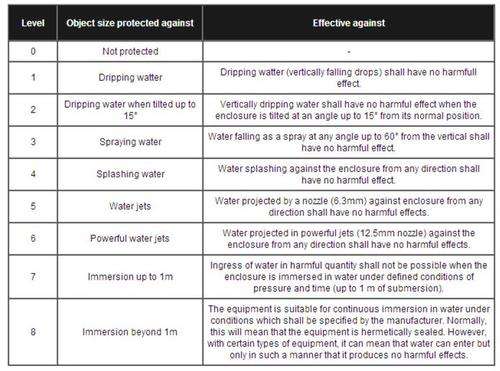Select the Not protected cell
The height and width of the screenshot is (371, 500).
130,51
